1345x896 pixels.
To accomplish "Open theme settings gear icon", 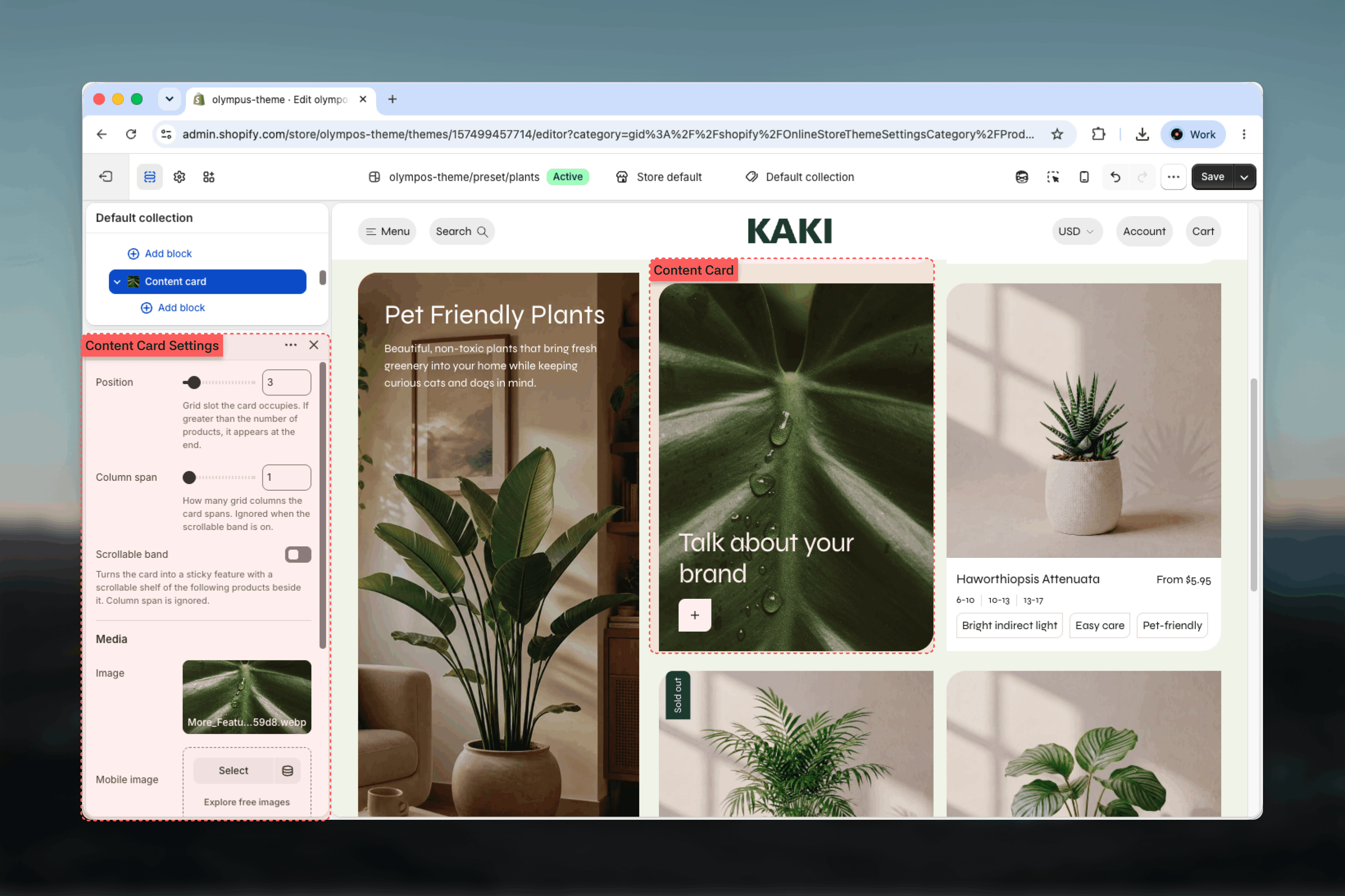I will 180,177.
